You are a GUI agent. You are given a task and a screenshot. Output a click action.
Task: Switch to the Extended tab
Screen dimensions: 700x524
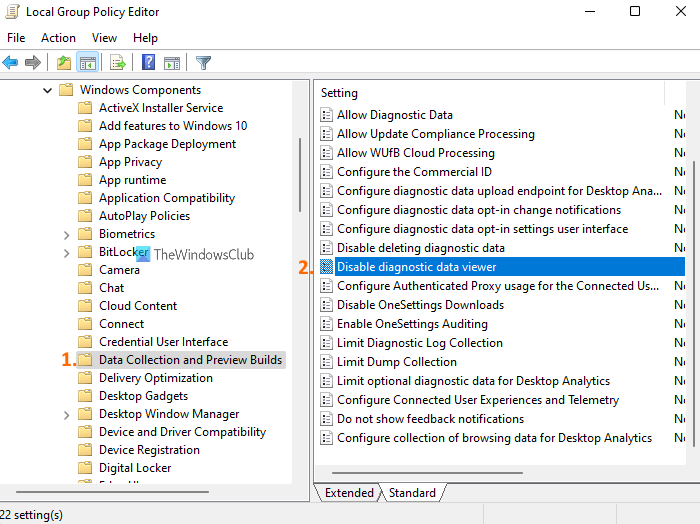pos(348,493)
